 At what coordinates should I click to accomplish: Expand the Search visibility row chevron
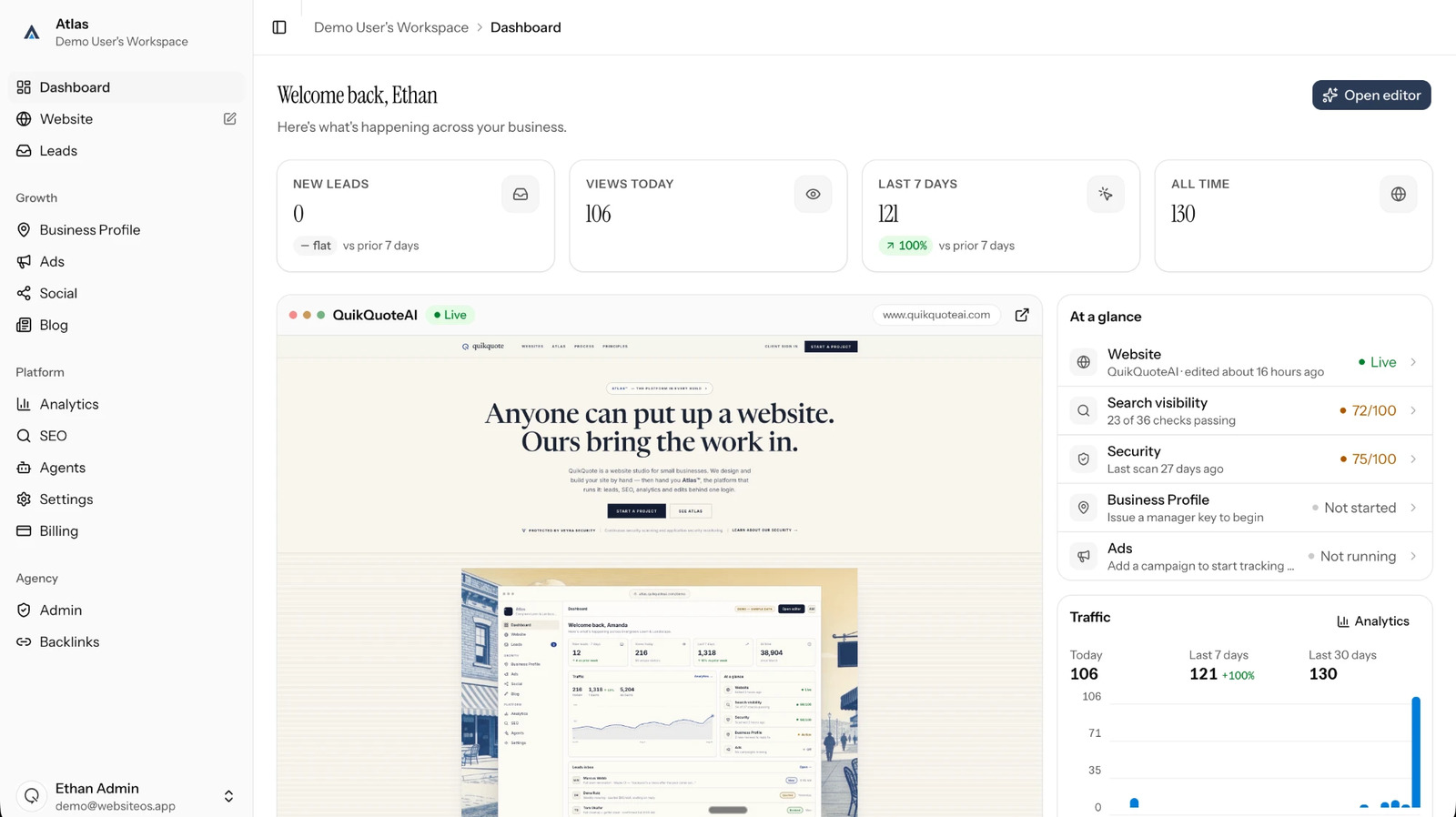point(1413,410)
